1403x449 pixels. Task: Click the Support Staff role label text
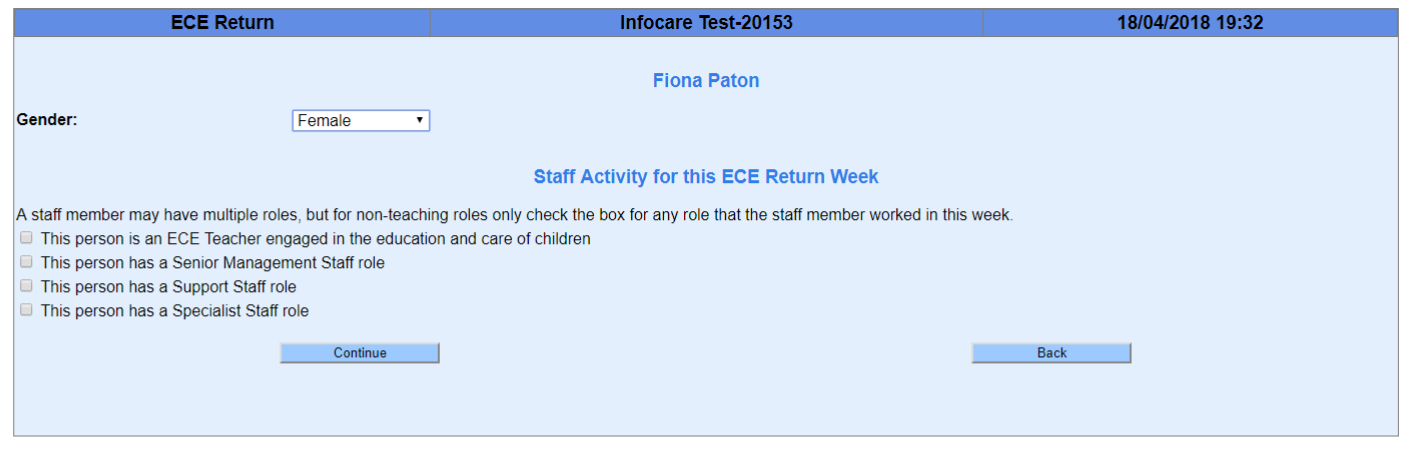pos(168,287)
